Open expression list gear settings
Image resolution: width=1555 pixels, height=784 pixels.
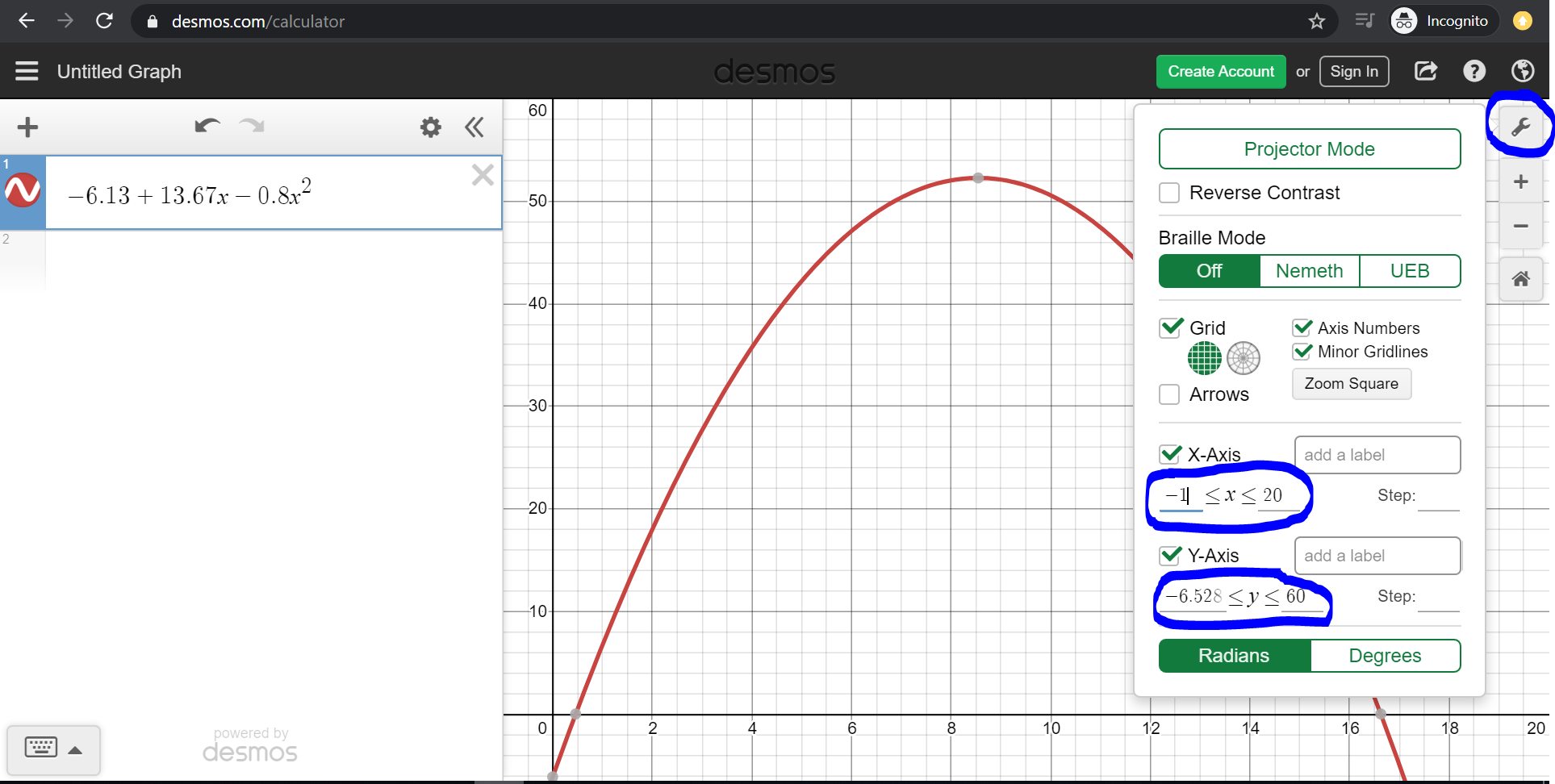pyautogui.click(x=431, y=127)
